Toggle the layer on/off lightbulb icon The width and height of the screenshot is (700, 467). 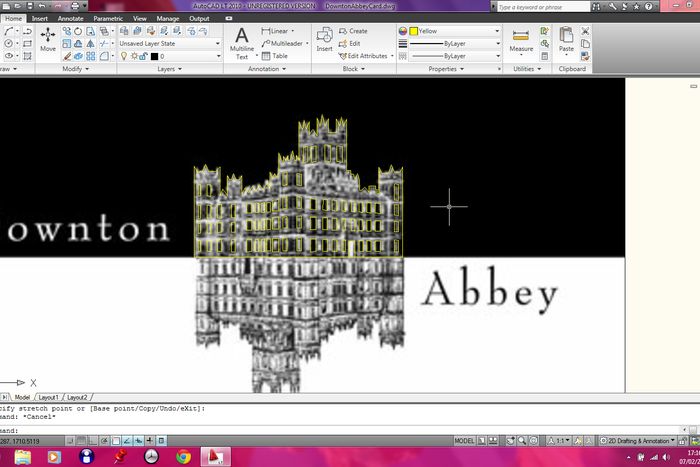123,57
